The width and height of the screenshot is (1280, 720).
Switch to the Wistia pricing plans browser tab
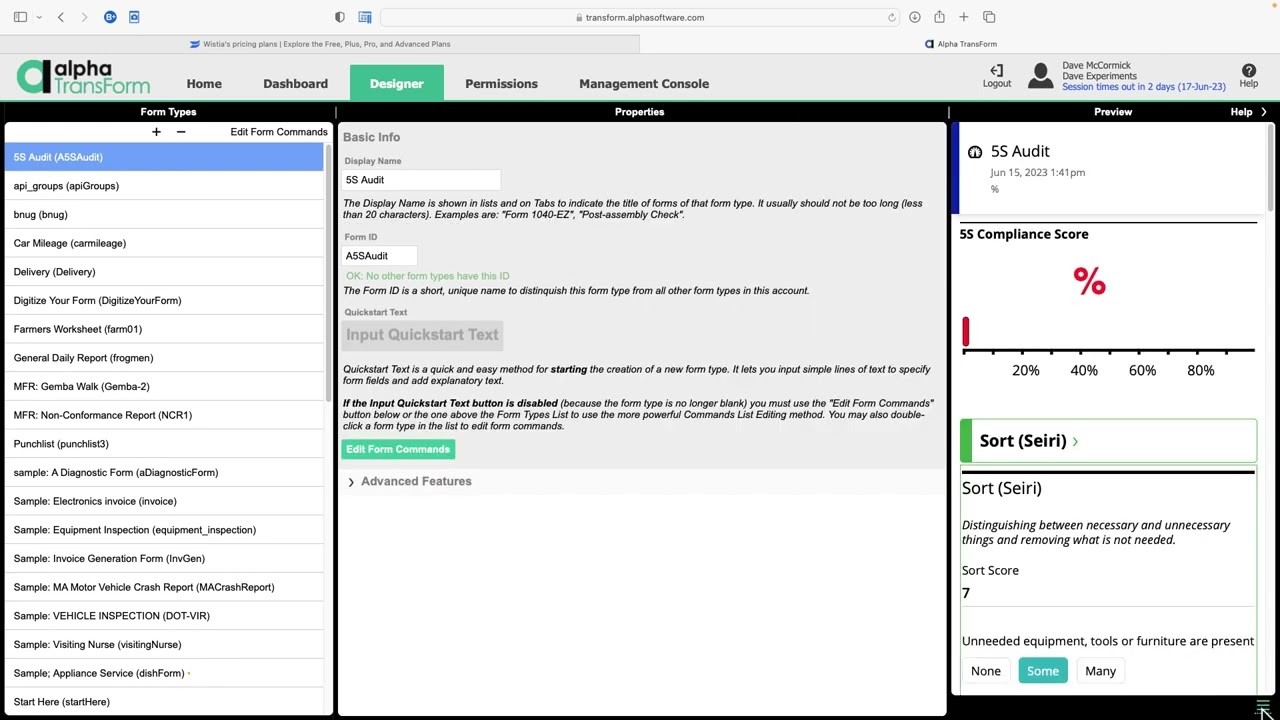click(320, 44)
